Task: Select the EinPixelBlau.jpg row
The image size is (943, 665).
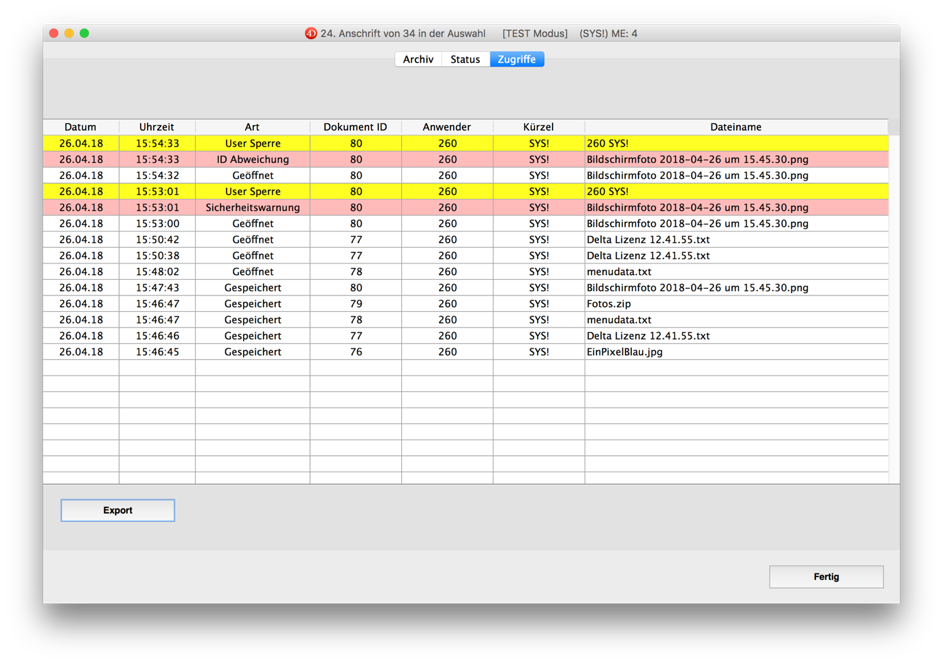Action: point(624,352)
